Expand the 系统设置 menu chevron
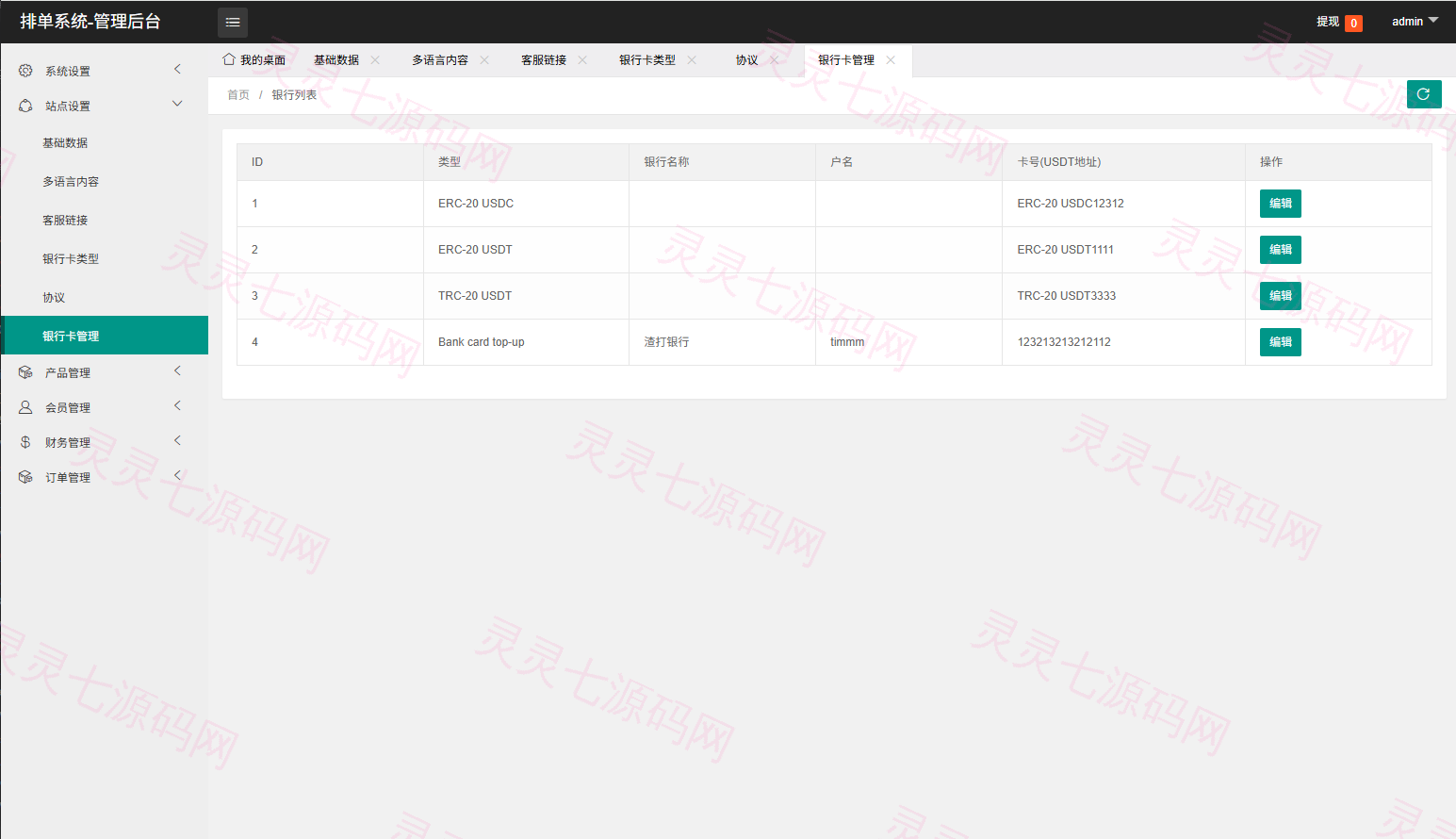The height and width of the screenshot is (839, 1456). (x=177, y=69)
